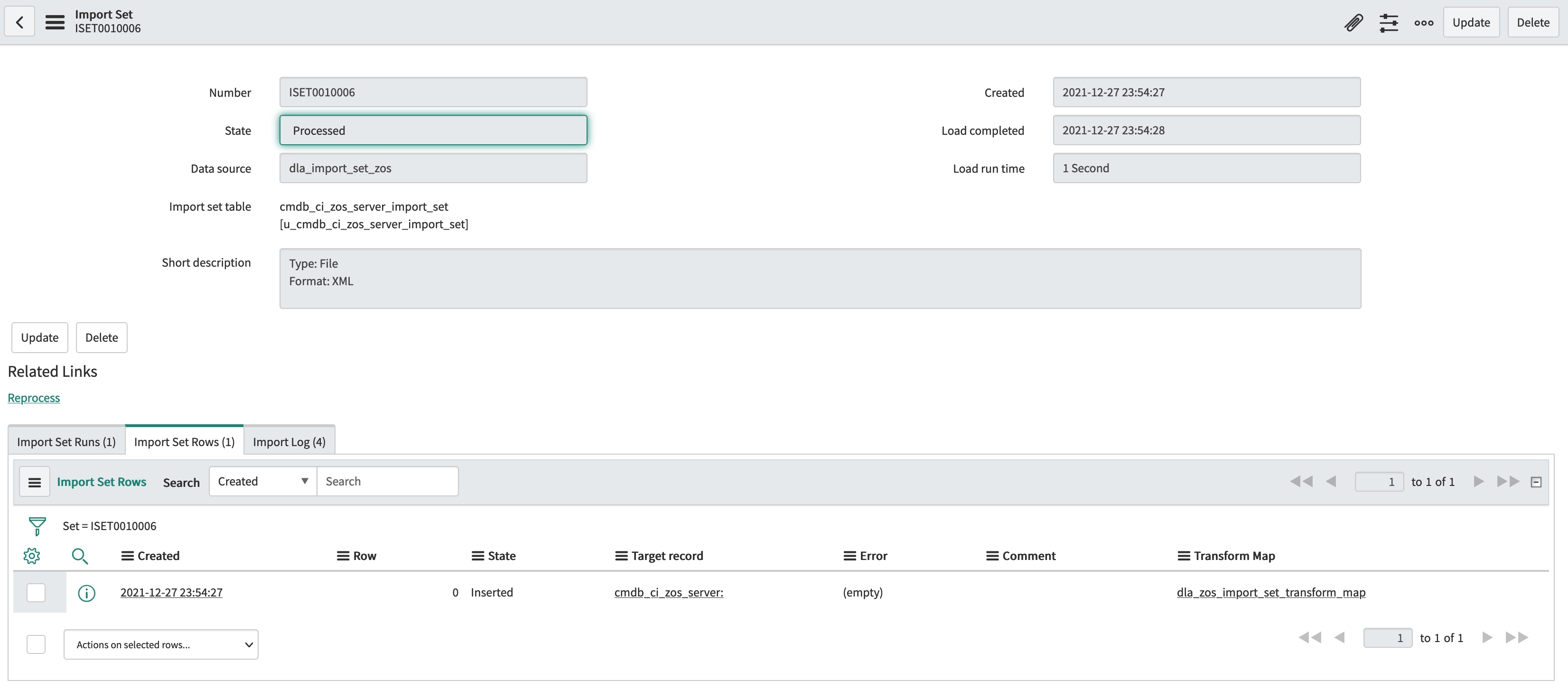This screenshot has width=1568, height=690.
Task: Preview row with the info icon
Action: tap(86, 593)
